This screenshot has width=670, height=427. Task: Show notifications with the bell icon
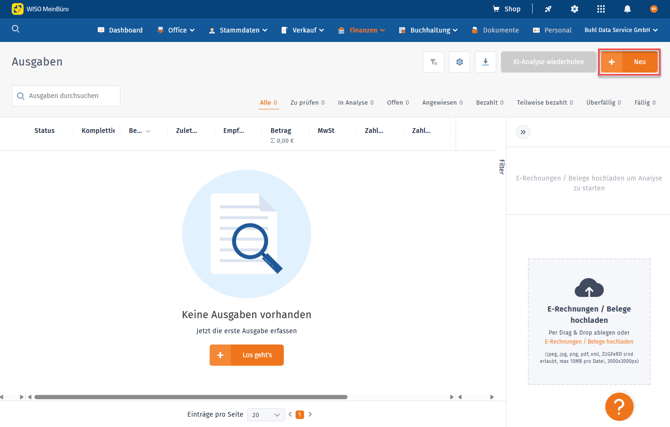[x=627, y=9]
